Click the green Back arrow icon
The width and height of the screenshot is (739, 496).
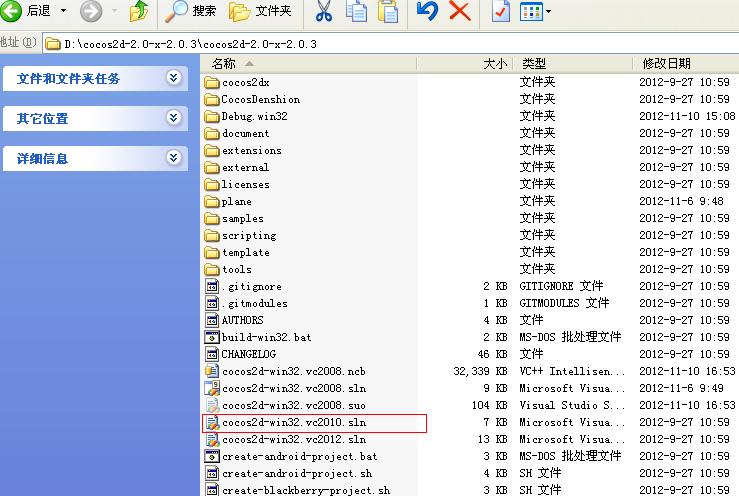(x=10, y=10)
